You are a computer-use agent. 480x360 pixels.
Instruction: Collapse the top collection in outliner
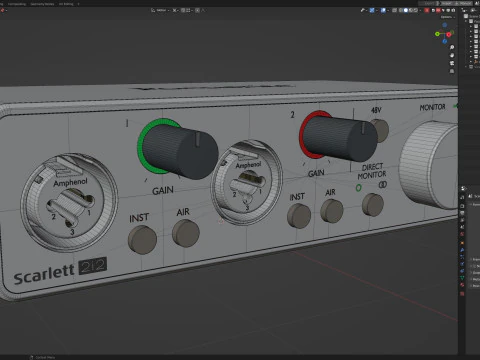(466, 21)
